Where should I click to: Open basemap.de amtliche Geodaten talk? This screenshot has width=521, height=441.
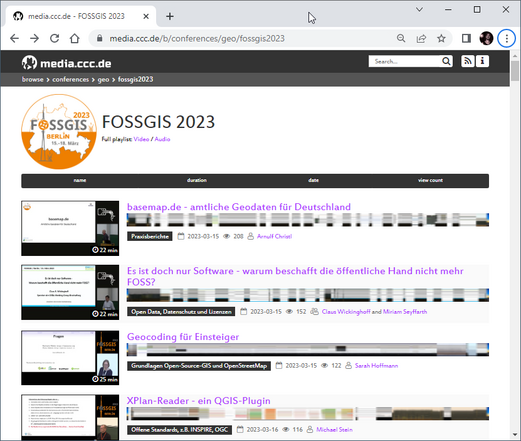(239, 207)
